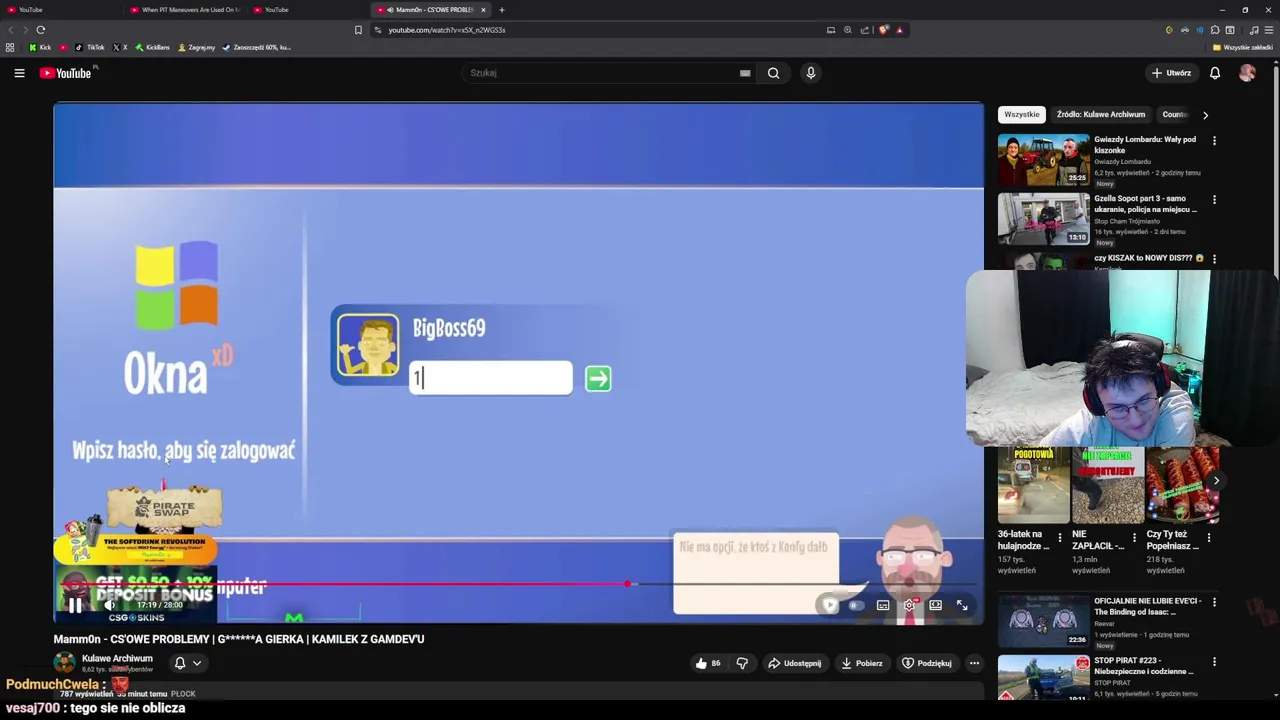
Task: Click the Podziękuj thanks button
Action: [927, 663]
